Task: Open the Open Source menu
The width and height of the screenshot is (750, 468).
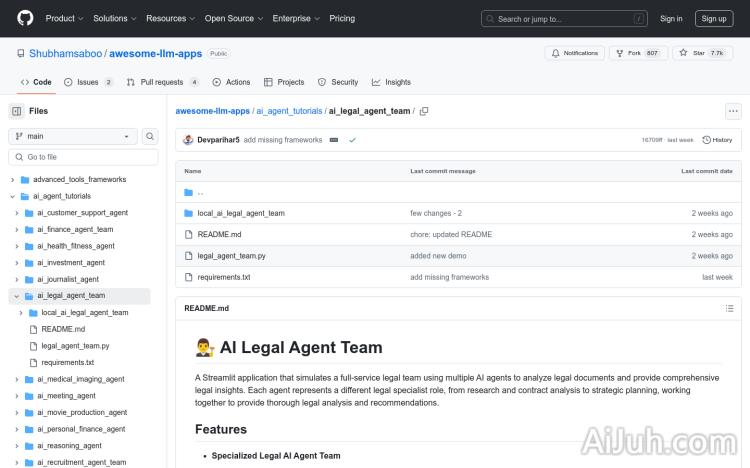Action: click(x=233, y=18)
